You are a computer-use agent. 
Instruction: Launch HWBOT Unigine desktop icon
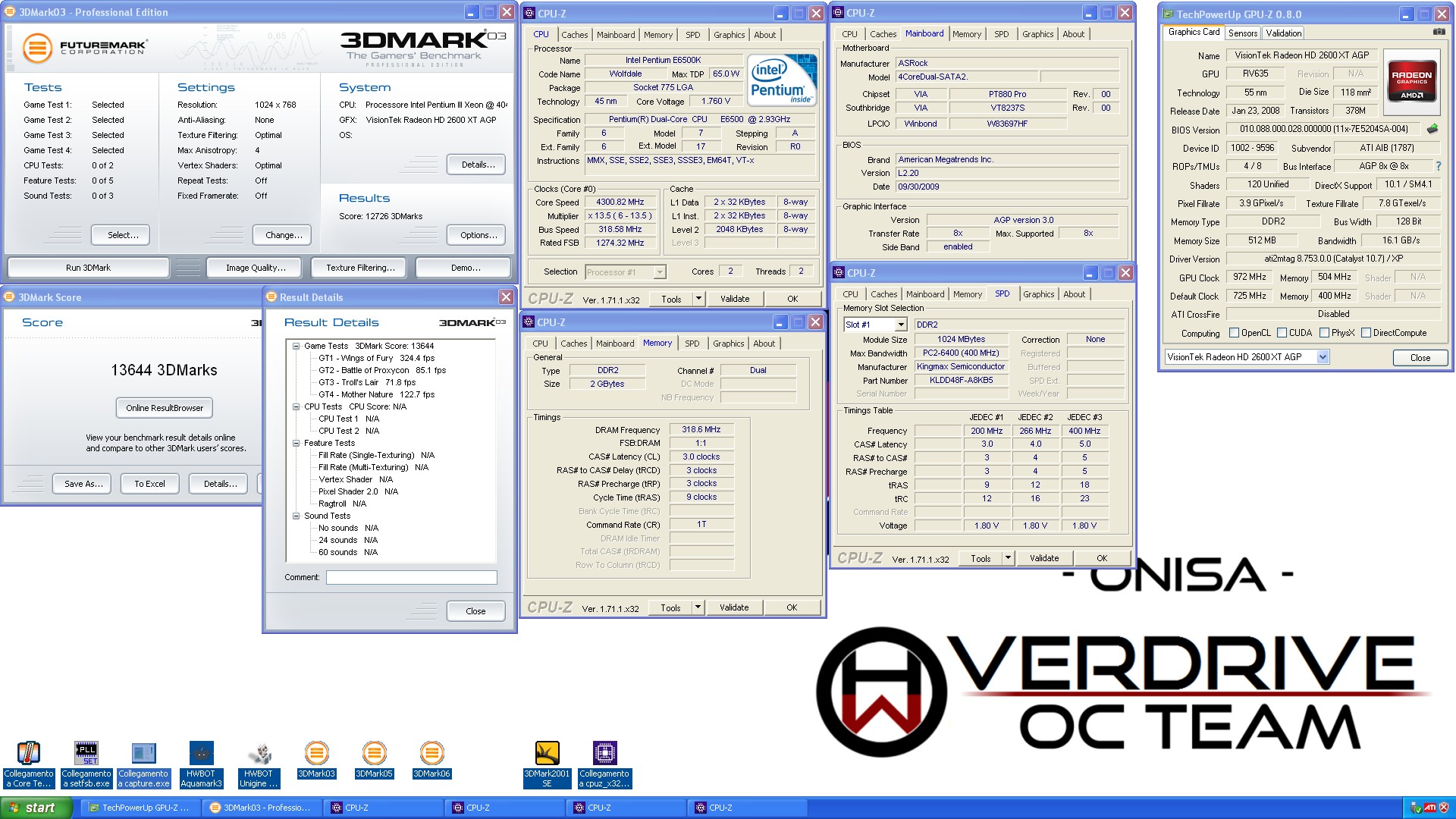[259, 764]
